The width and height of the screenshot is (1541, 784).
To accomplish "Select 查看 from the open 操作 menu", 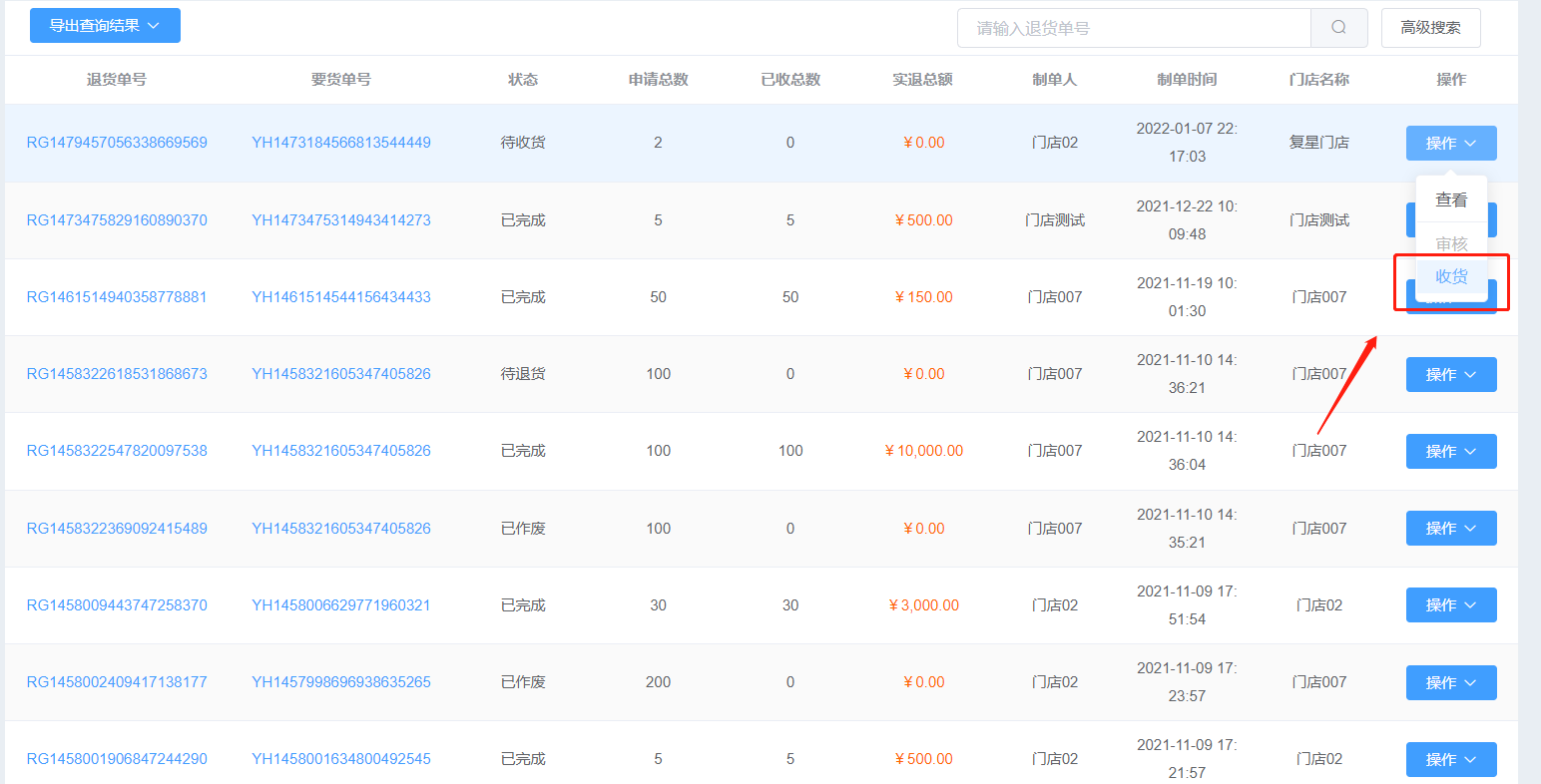I will point(1450,199).
